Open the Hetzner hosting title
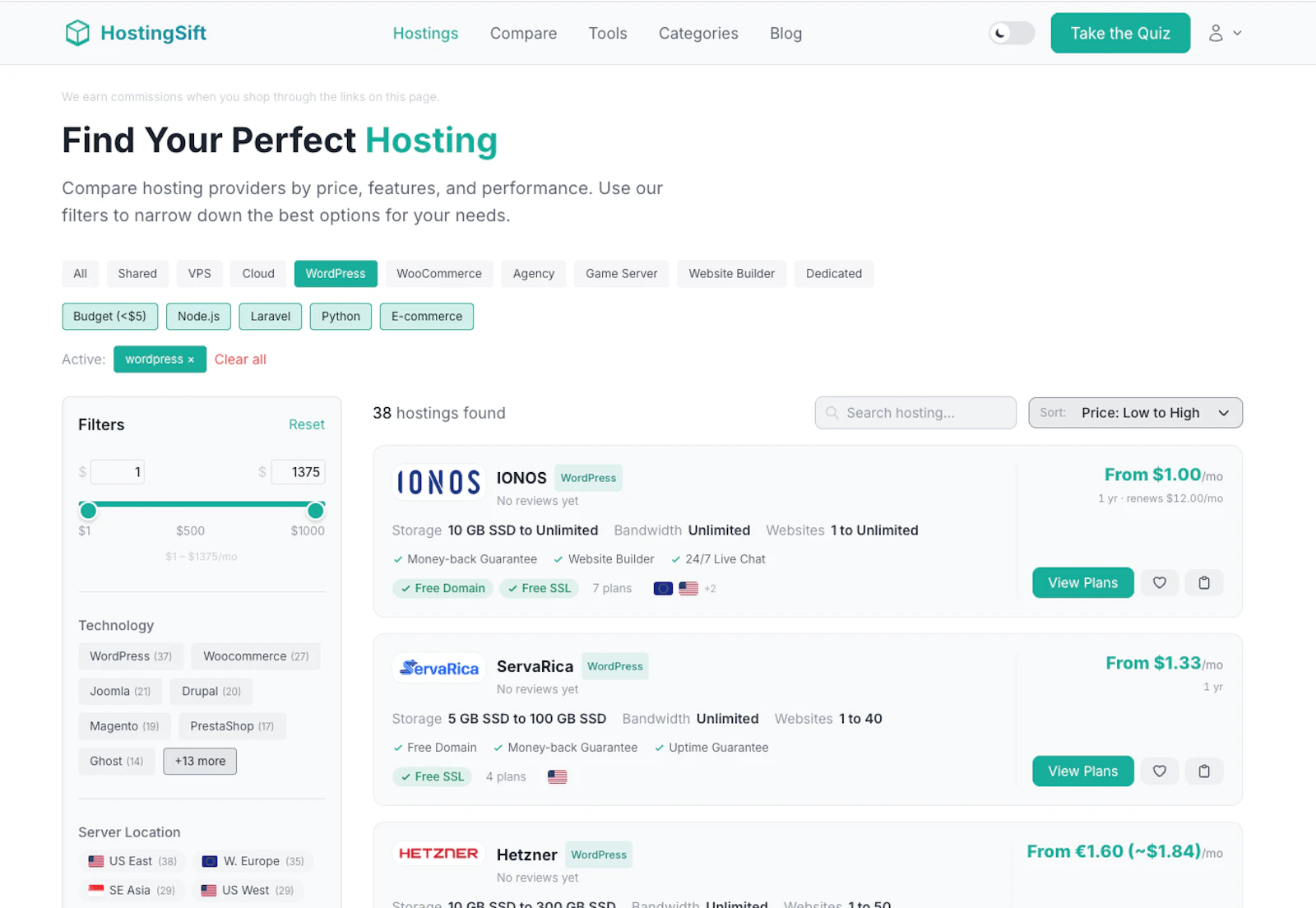Screen dimensions: 1316x908 527,855
